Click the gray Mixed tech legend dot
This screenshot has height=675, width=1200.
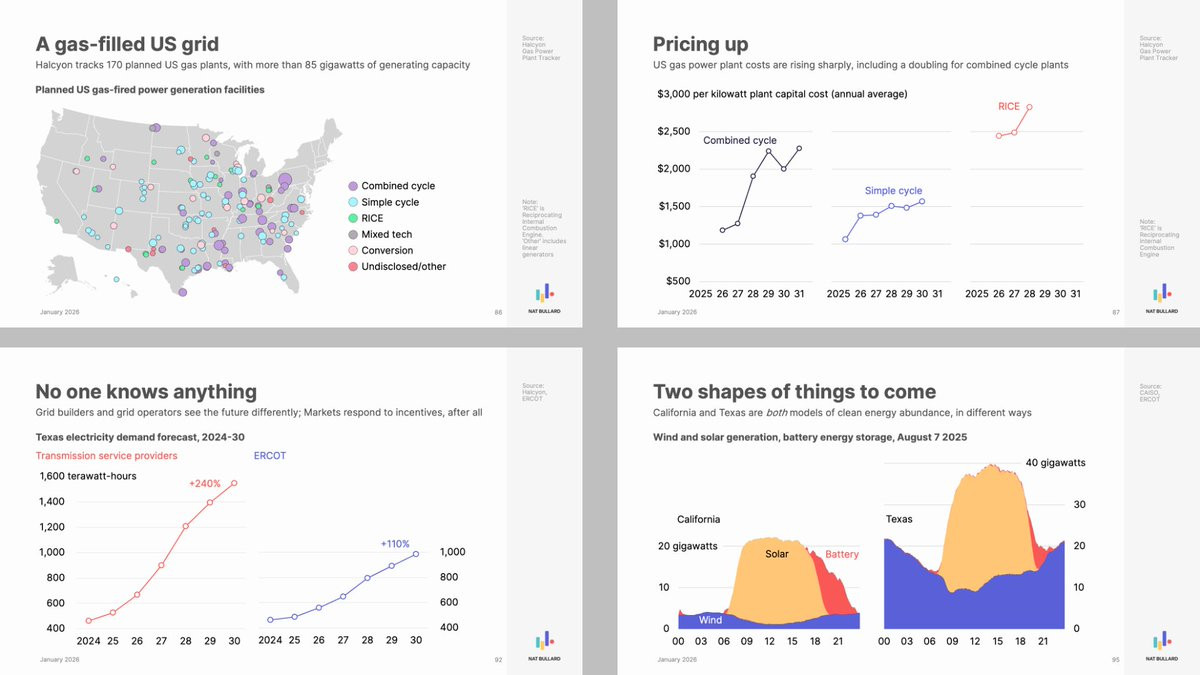tap(353, 234)
